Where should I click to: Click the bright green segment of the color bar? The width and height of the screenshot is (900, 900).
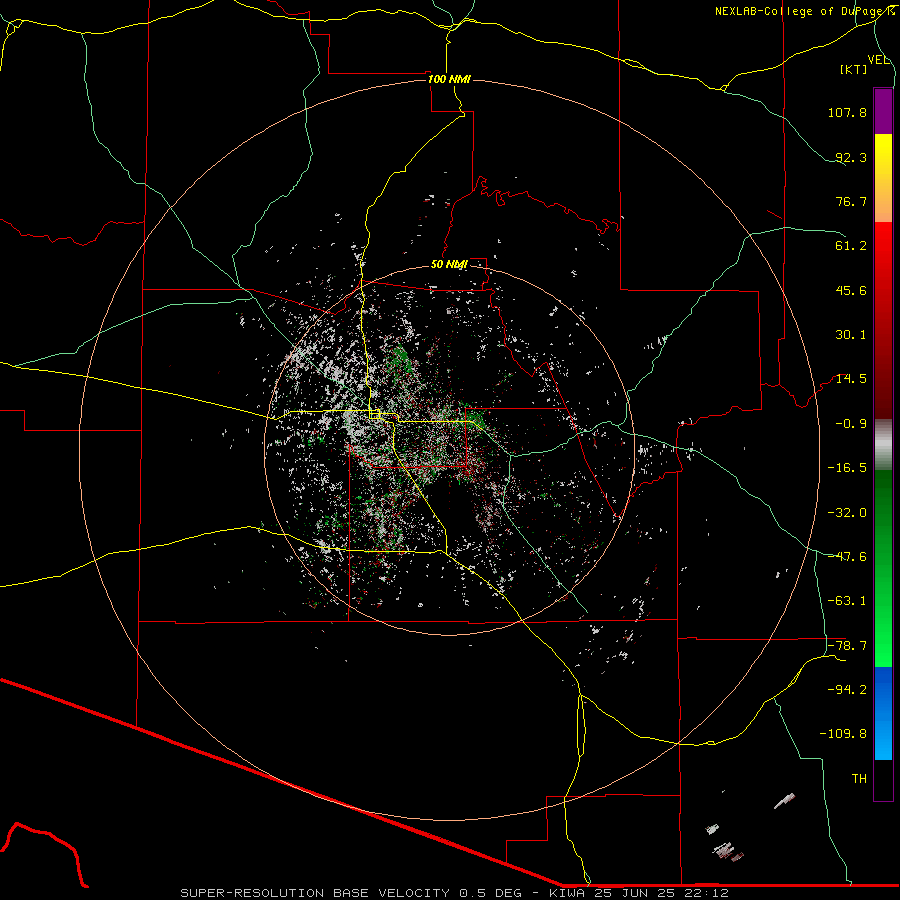click(883, 568)
